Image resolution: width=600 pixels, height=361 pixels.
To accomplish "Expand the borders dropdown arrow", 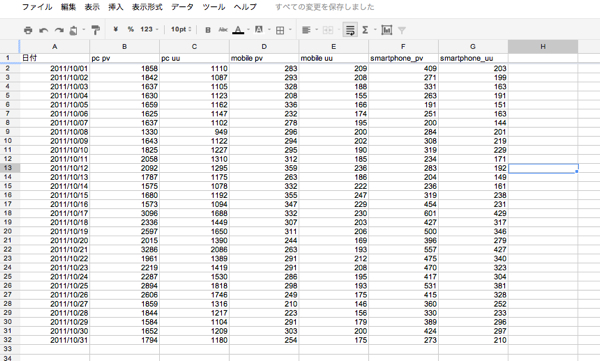I will 290,29.
